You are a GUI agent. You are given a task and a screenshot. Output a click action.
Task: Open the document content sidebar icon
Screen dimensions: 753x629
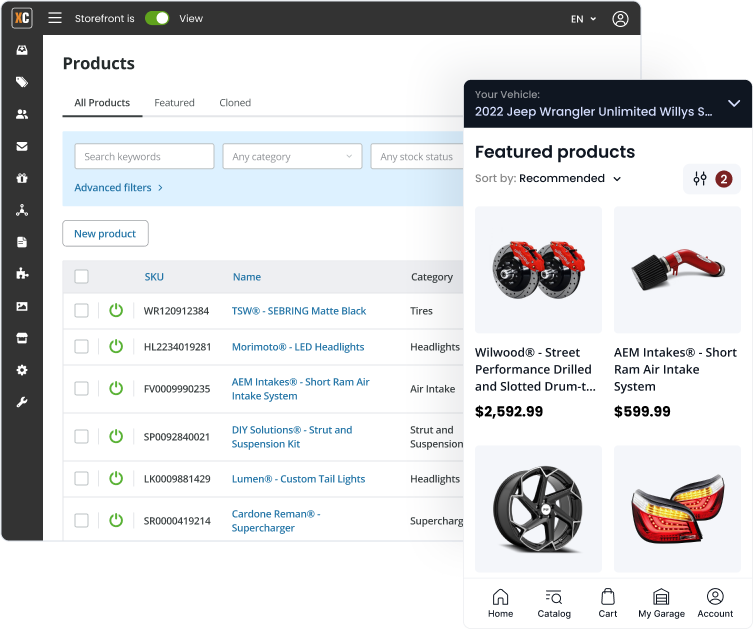click(x=22, y=242)
